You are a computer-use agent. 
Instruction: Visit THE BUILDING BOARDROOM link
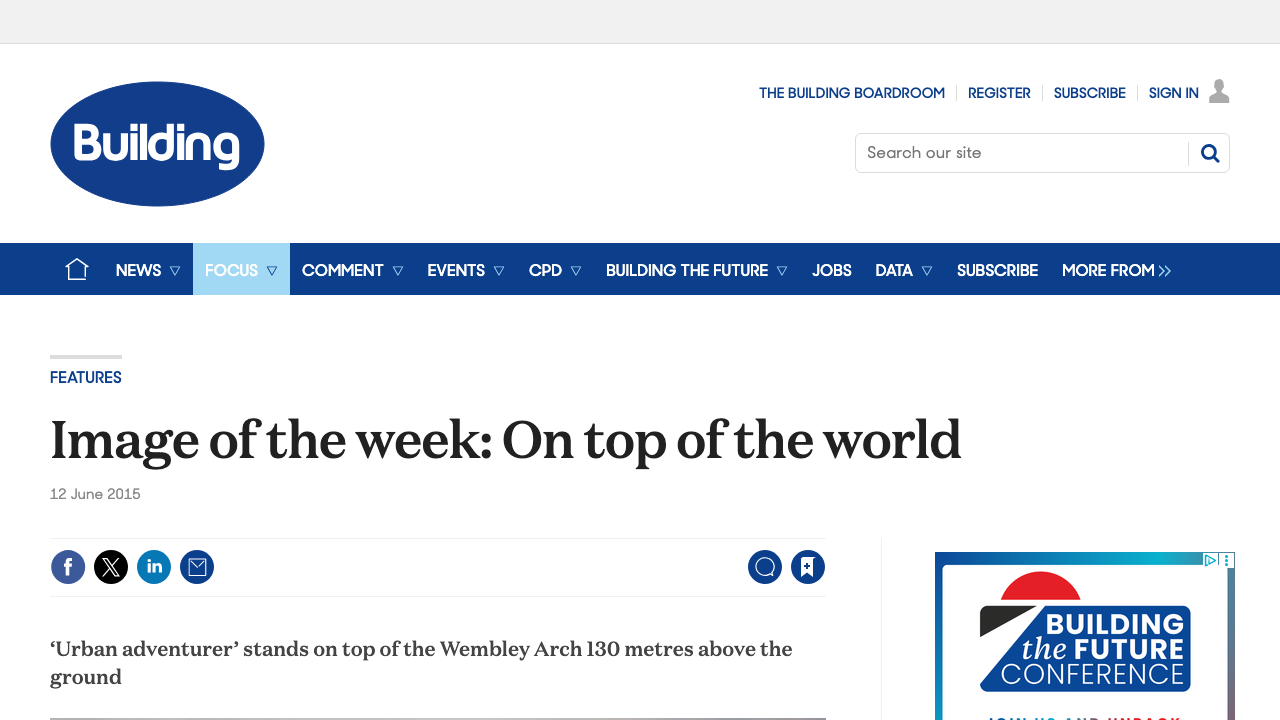[851, 92]
